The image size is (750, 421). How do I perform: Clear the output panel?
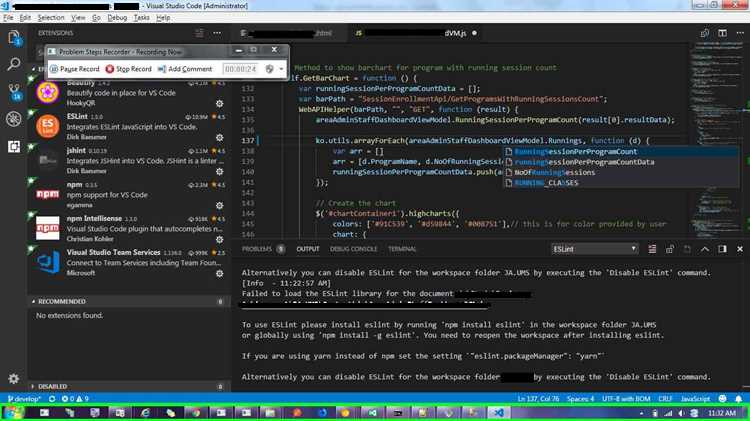[652, 249]
